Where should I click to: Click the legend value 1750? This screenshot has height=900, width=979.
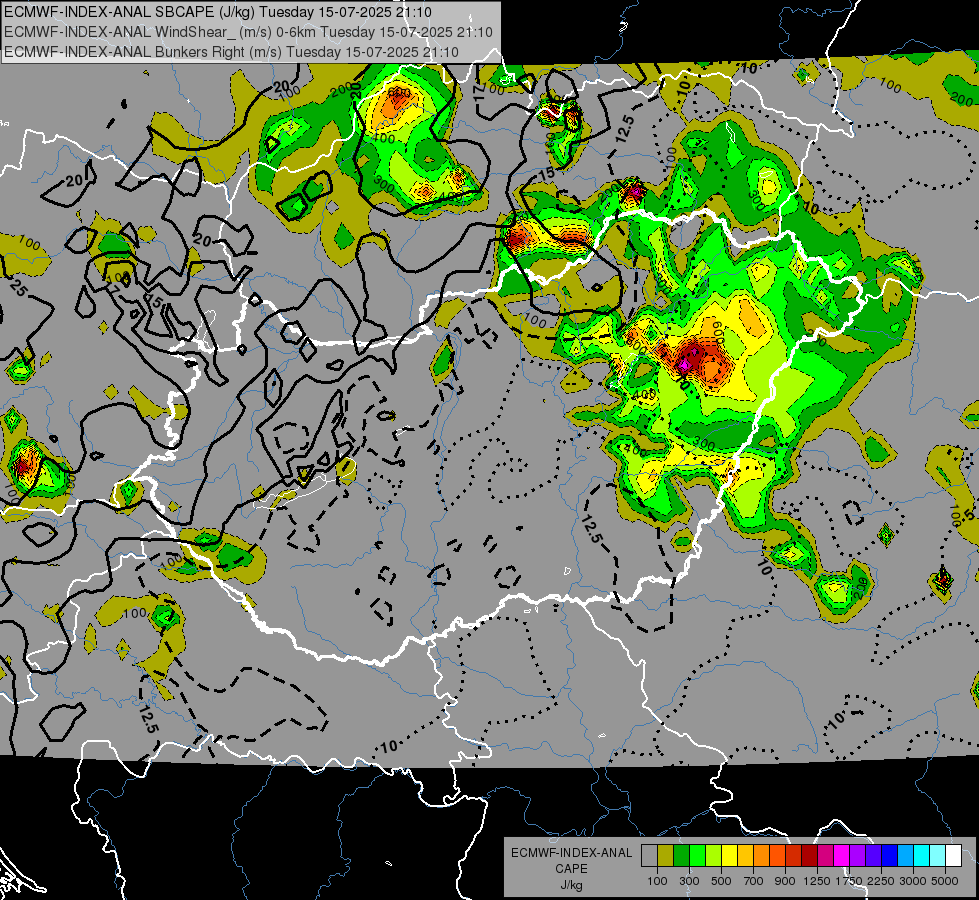[x=850, y=881]
